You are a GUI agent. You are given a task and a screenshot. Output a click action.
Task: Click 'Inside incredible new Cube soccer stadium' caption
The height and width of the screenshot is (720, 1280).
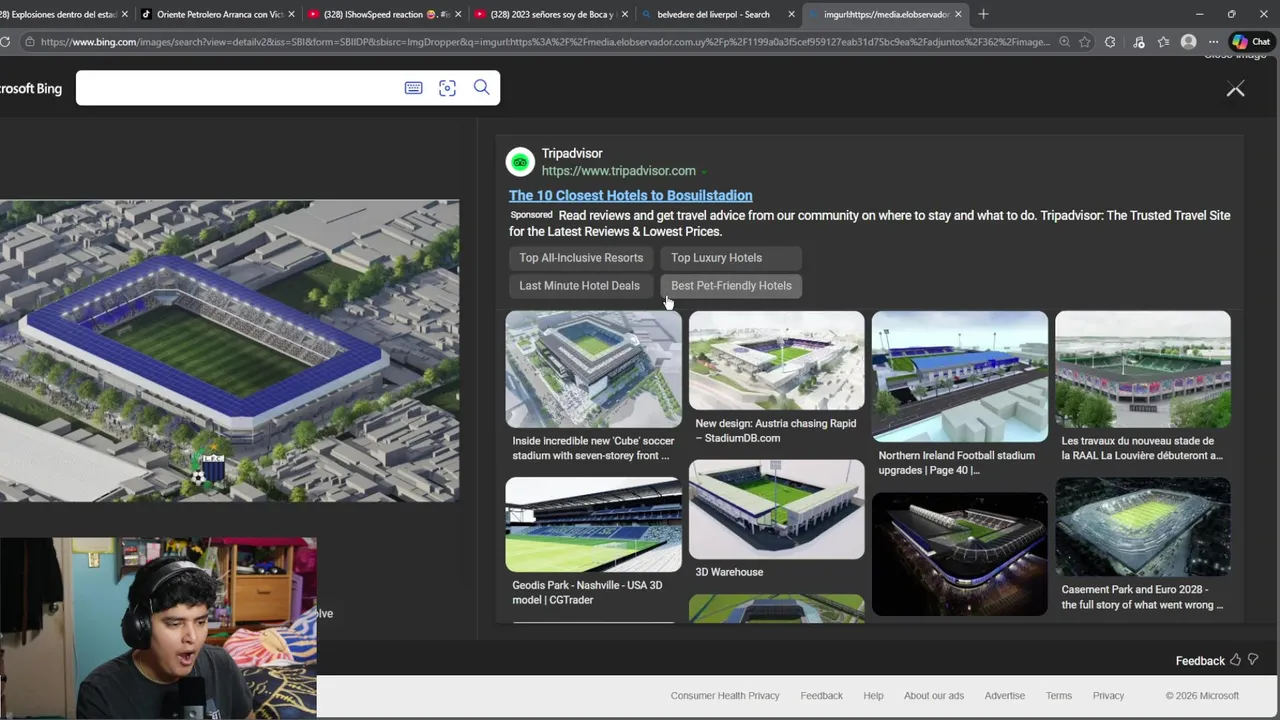pos(593,448)
